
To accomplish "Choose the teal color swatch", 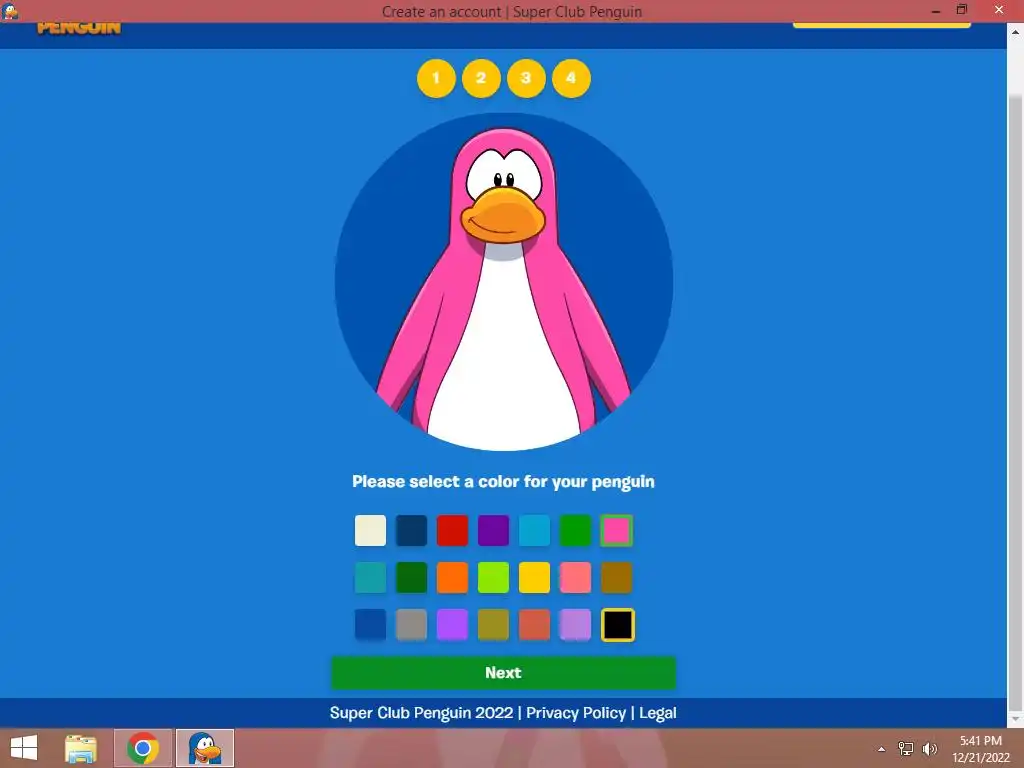I will (x=370, y=577).
